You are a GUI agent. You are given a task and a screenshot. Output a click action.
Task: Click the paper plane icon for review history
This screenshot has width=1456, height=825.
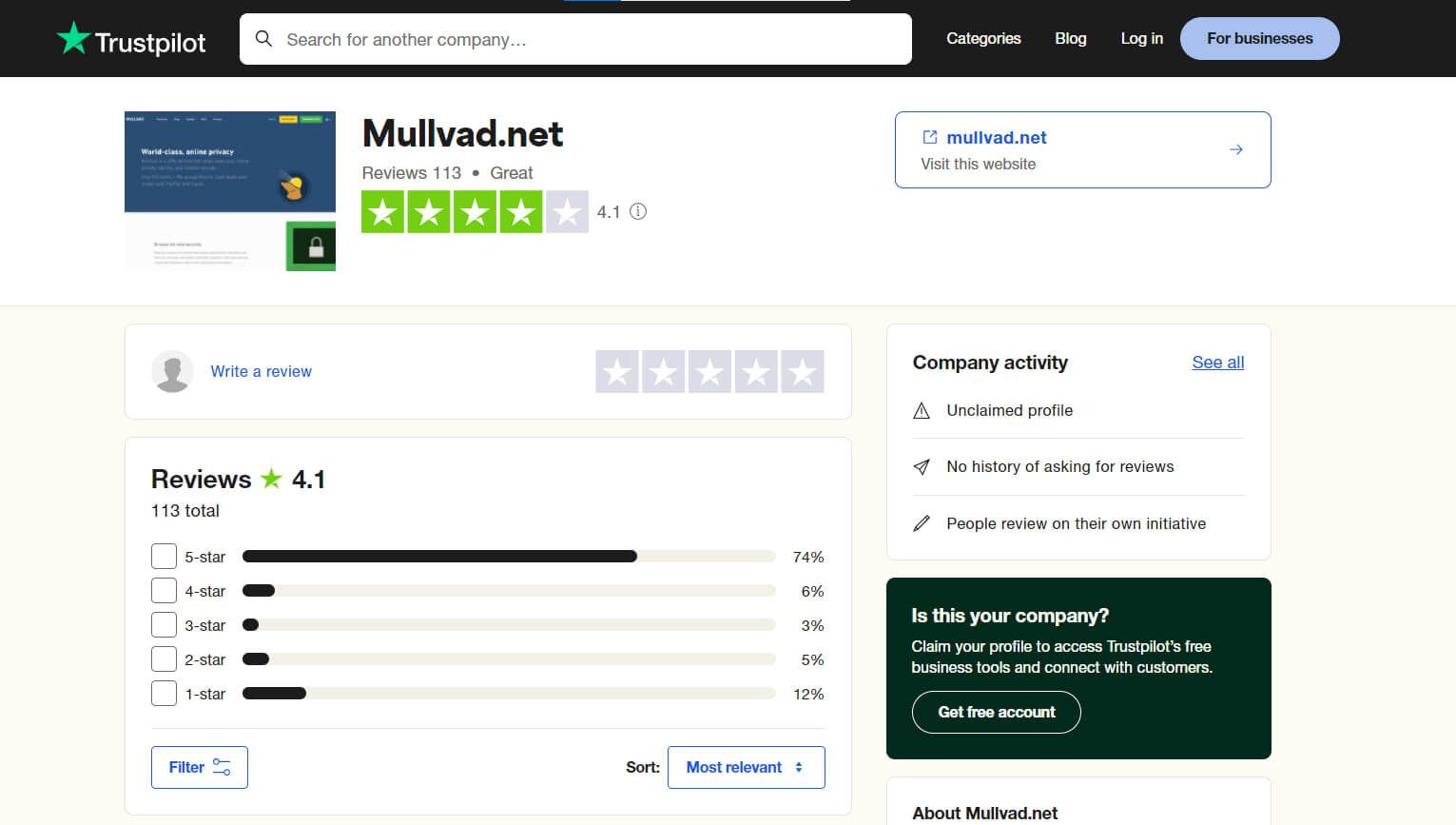(922, 466)
